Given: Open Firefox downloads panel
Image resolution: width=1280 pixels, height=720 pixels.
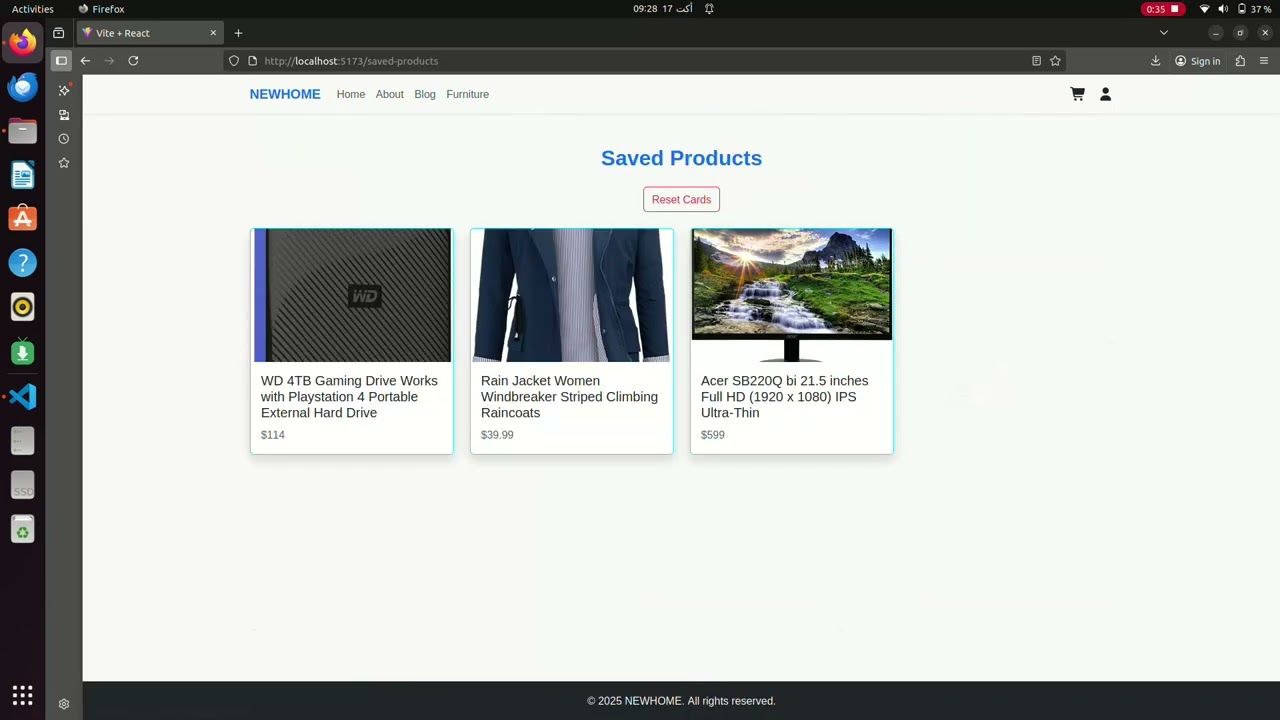Looking at the screenshot, I should click(x=1155, y=61).
